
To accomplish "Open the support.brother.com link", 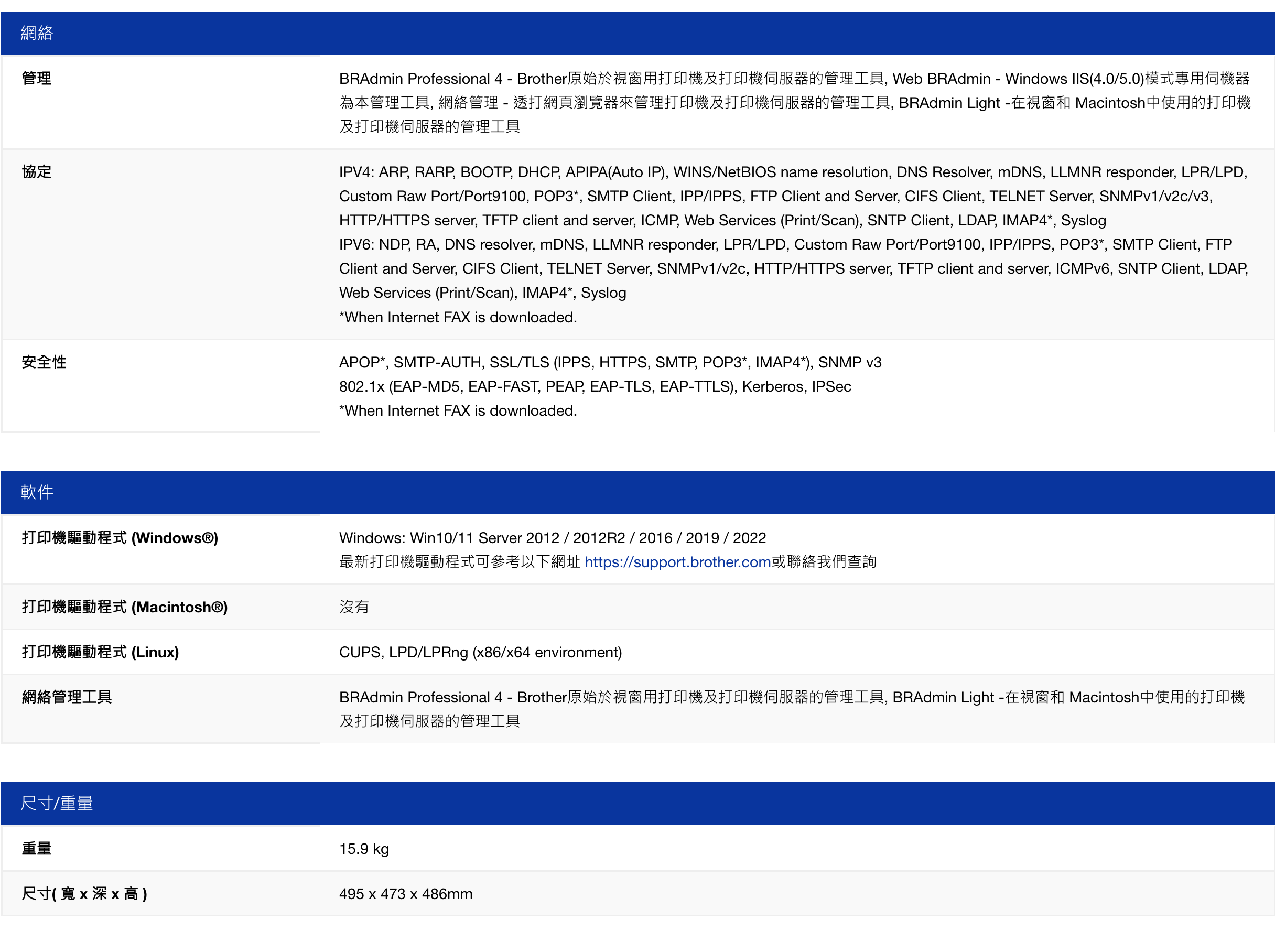I will tap(677, 562).
